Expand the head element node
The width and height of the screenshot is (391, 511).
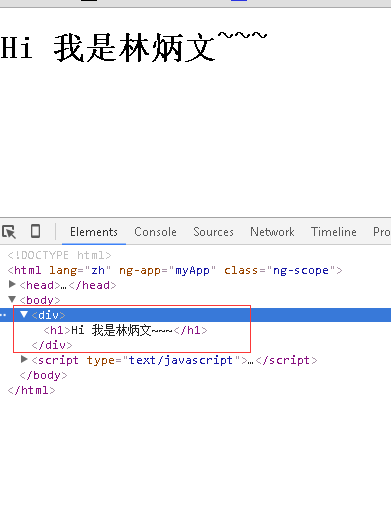[x=12, y=284]
